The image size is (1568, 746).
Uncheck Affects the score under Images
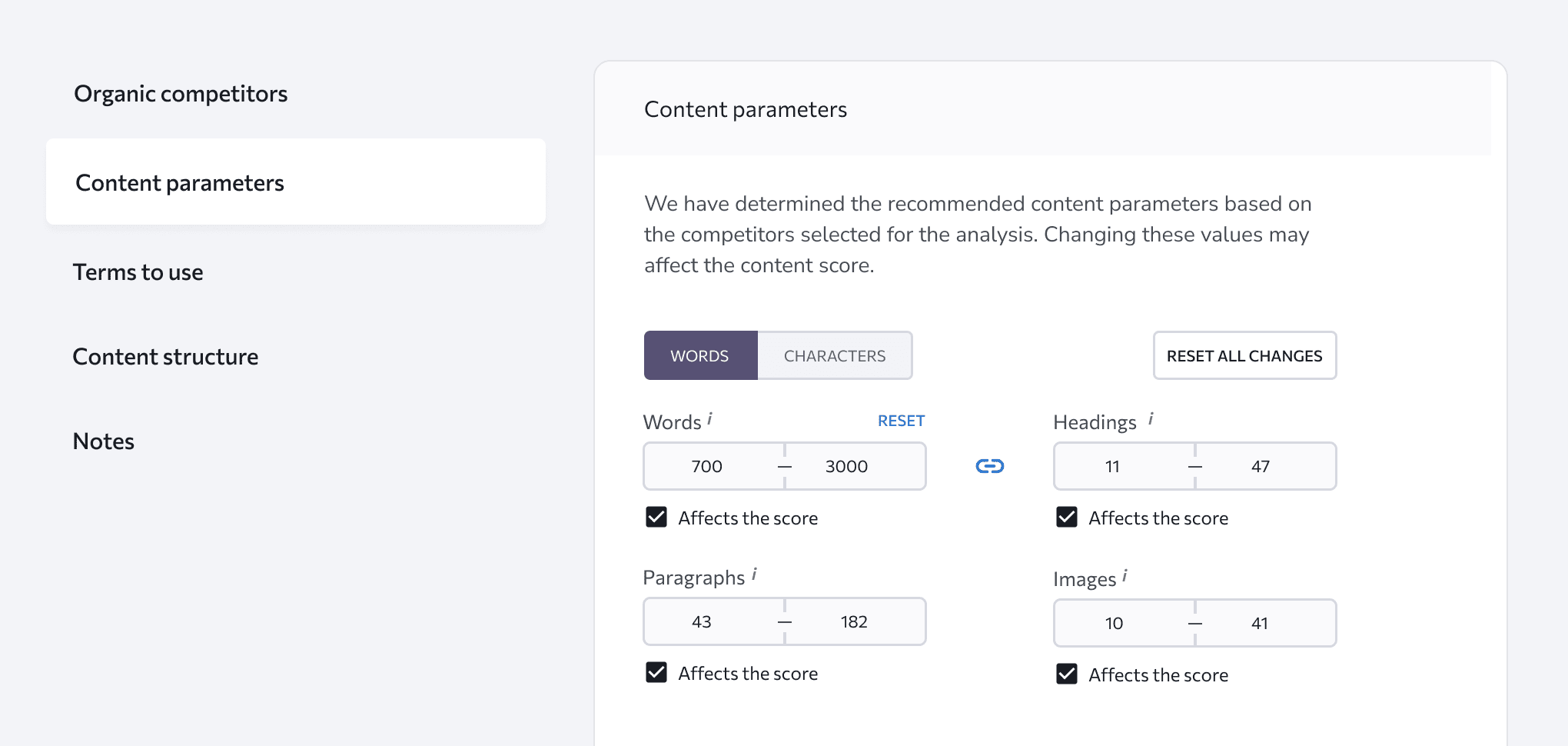(1067, 674)
